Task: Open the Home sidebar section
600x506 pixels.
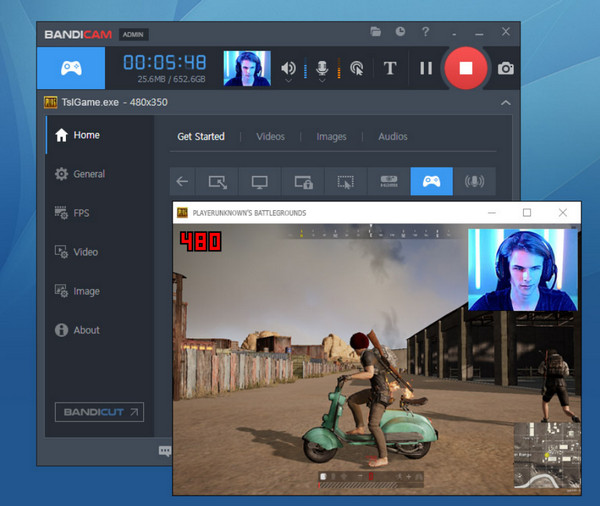Action: tap(100, 135)
